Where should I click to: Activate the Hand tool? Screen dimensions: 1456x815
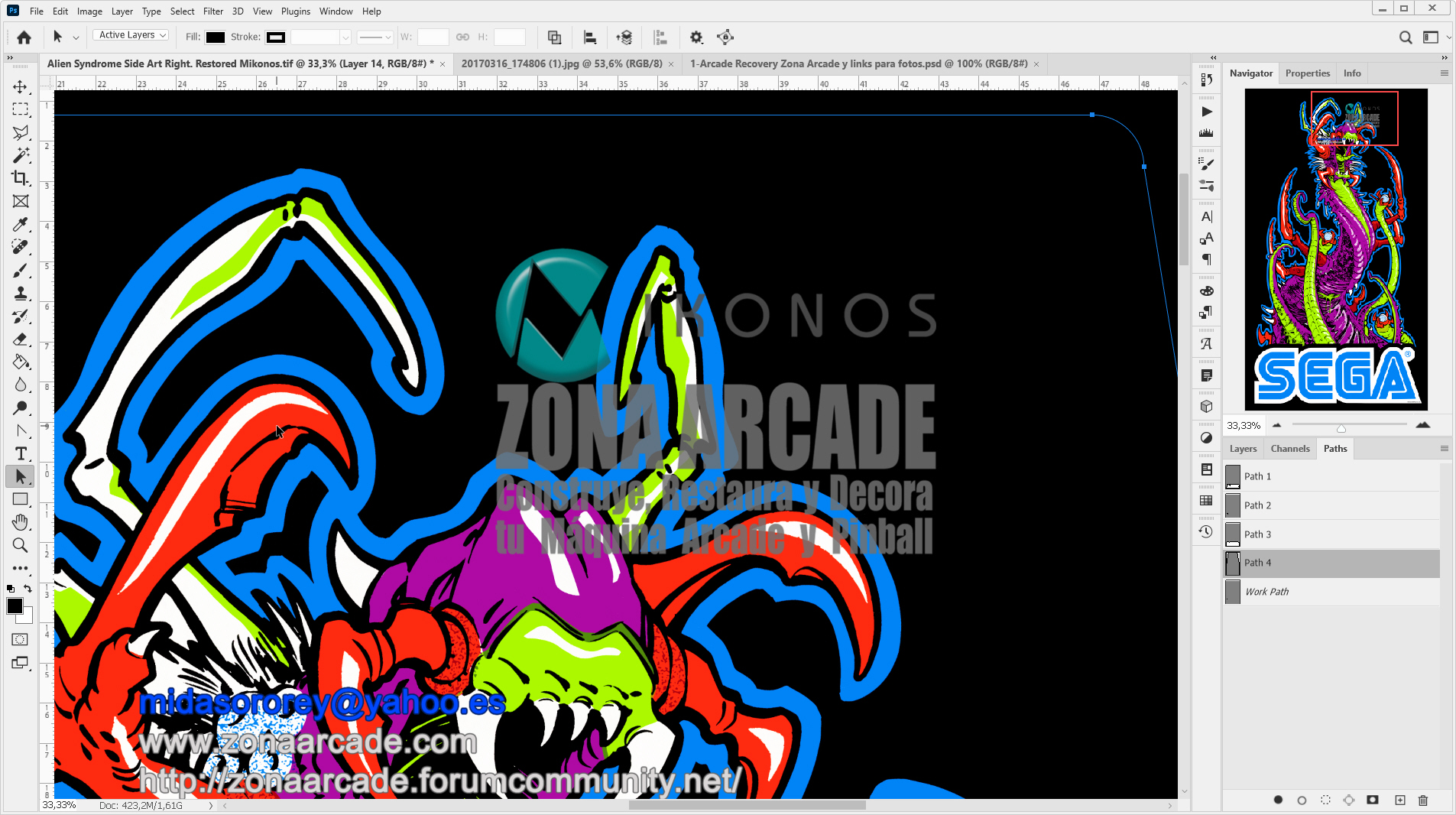click(21, 522)
